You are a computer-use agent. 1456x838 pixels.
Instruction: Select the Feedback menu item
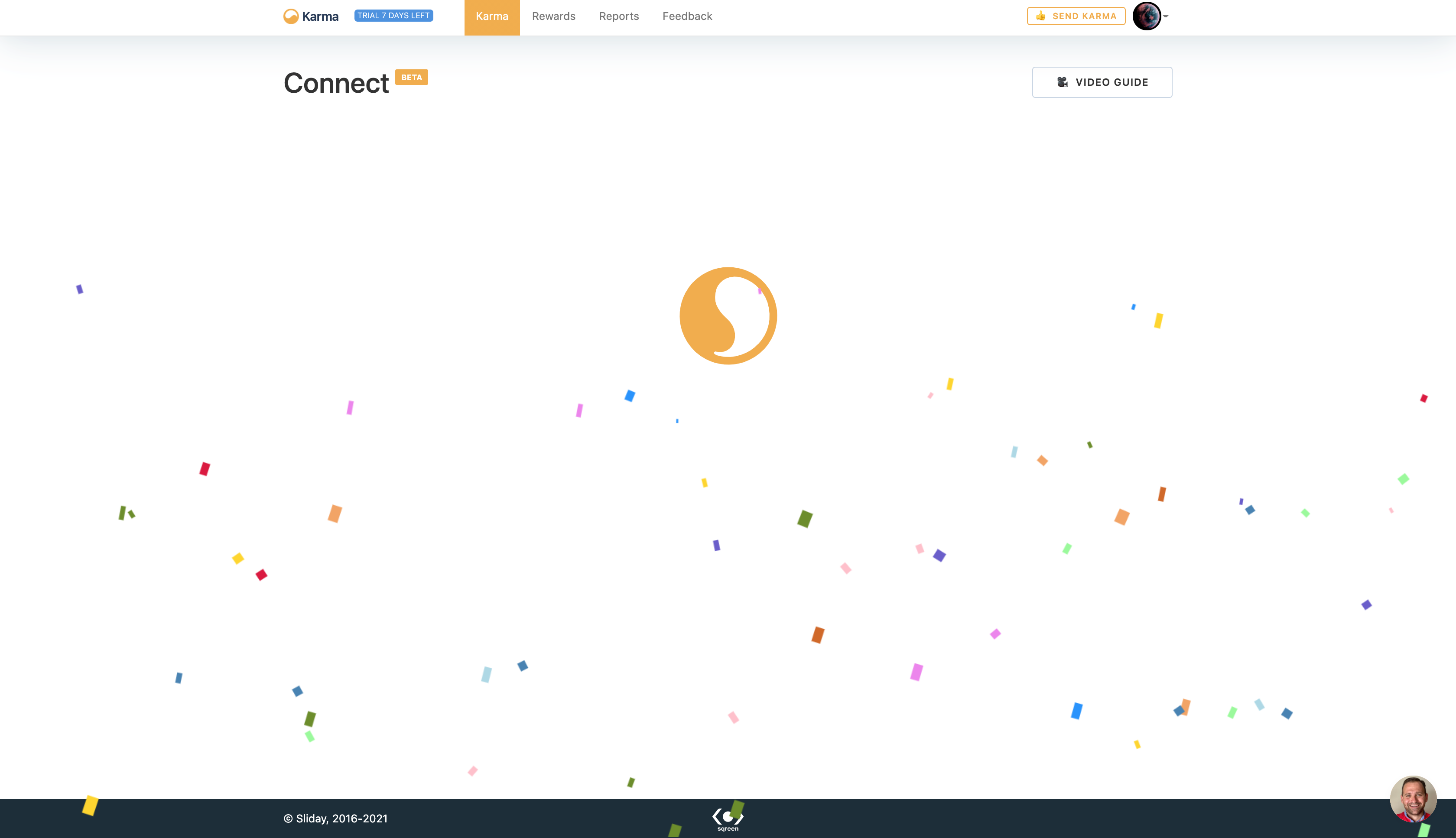687,17
